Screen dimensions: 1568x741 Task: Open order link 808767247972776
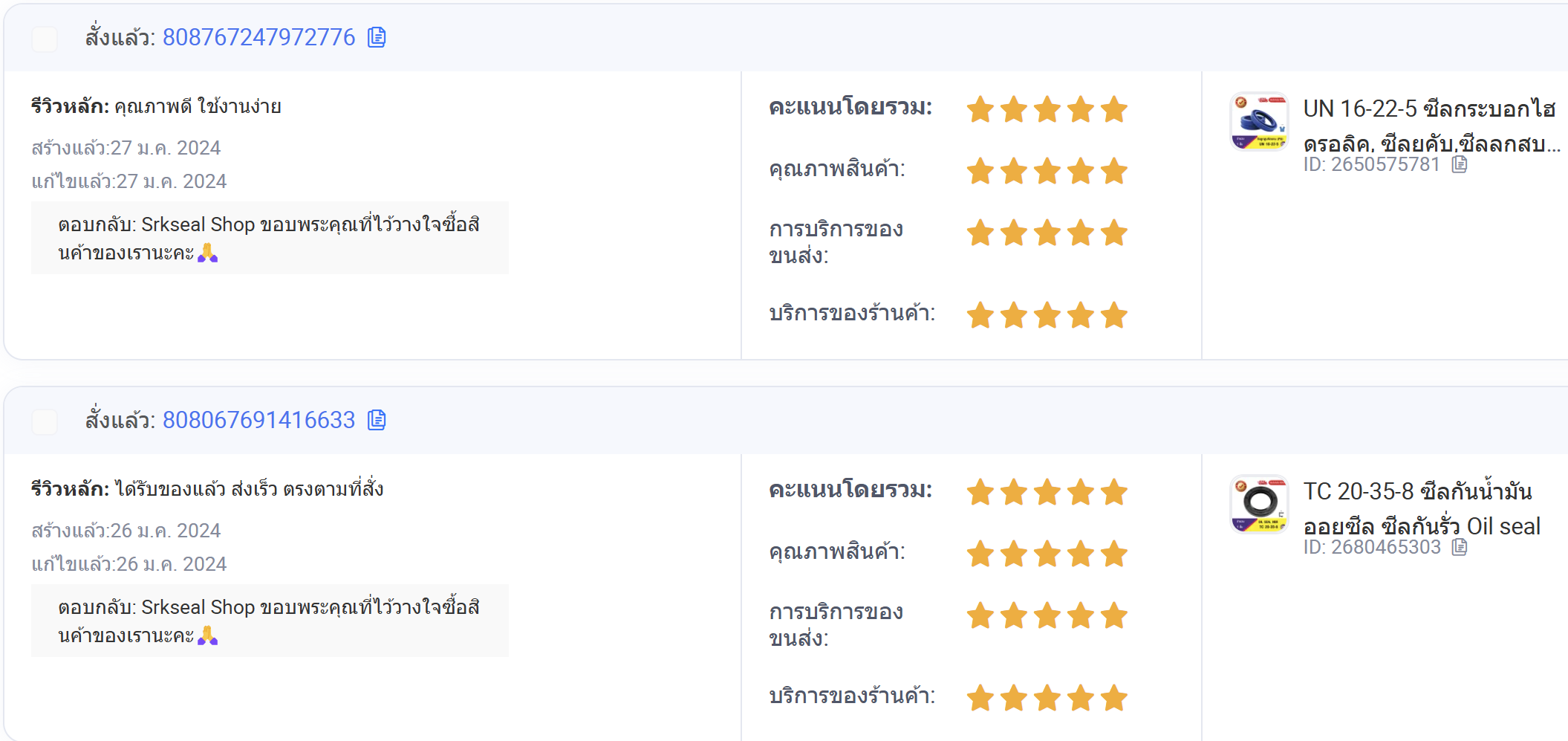[x=258, y=37]
